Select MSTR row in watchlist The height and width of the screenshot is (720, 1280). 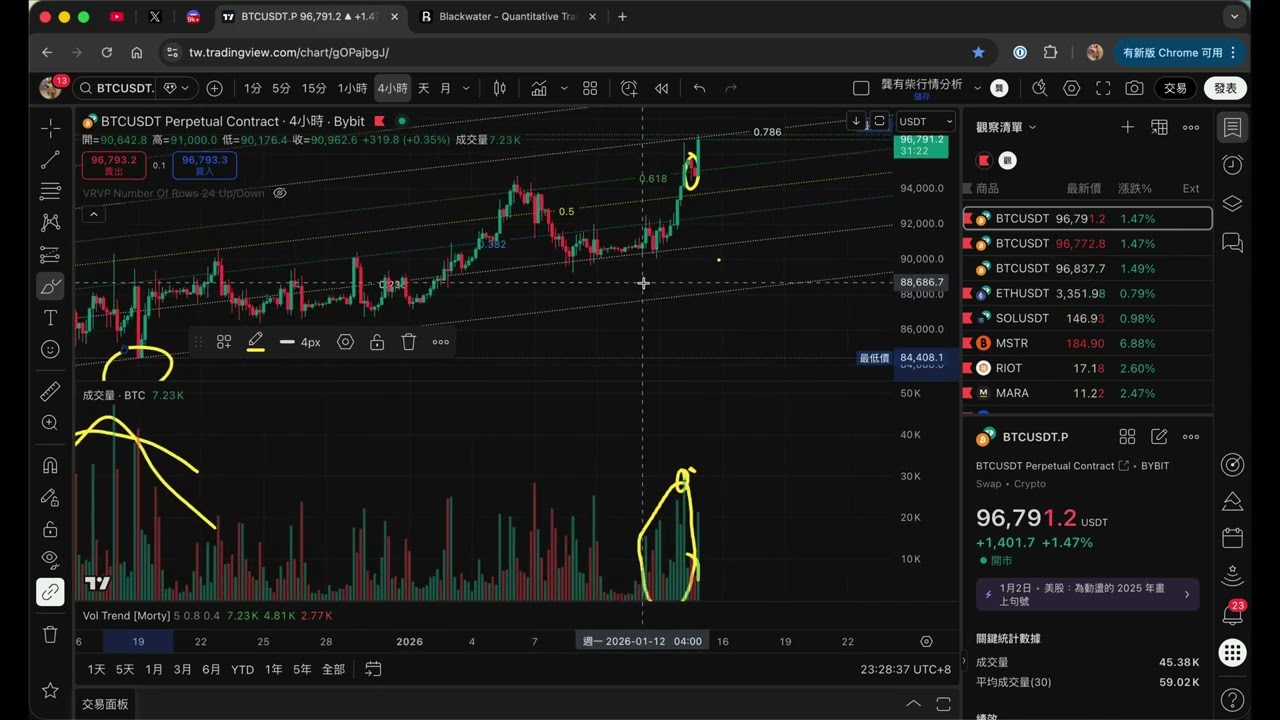[1087, 343]
